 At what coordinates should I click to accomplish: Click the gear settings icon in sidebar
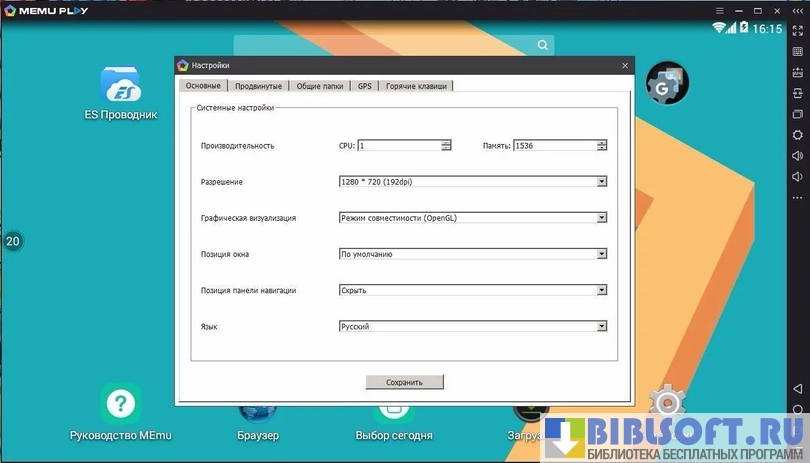(x=797, y=134)
